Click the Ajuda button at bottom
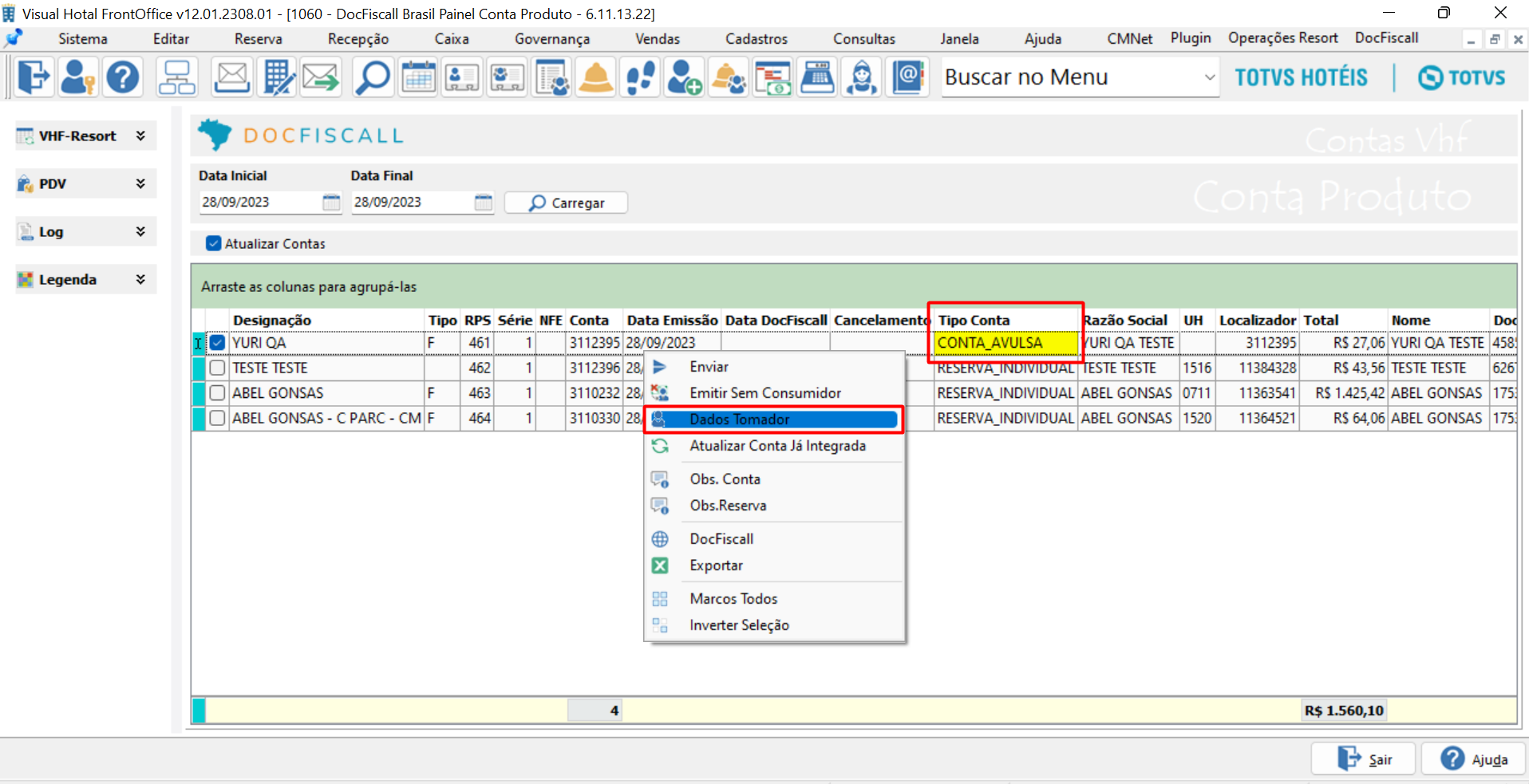This screenshot has height=784, width=1529. point(1473,759)
